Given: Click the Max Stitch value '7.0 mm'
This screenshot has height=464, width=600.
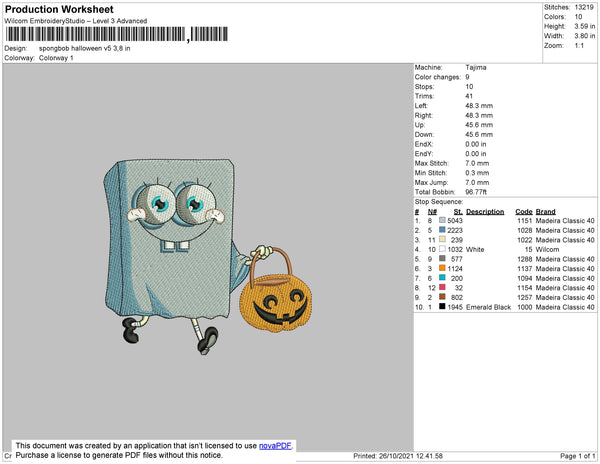Looking at the screenshot, I should coord(477,163).
